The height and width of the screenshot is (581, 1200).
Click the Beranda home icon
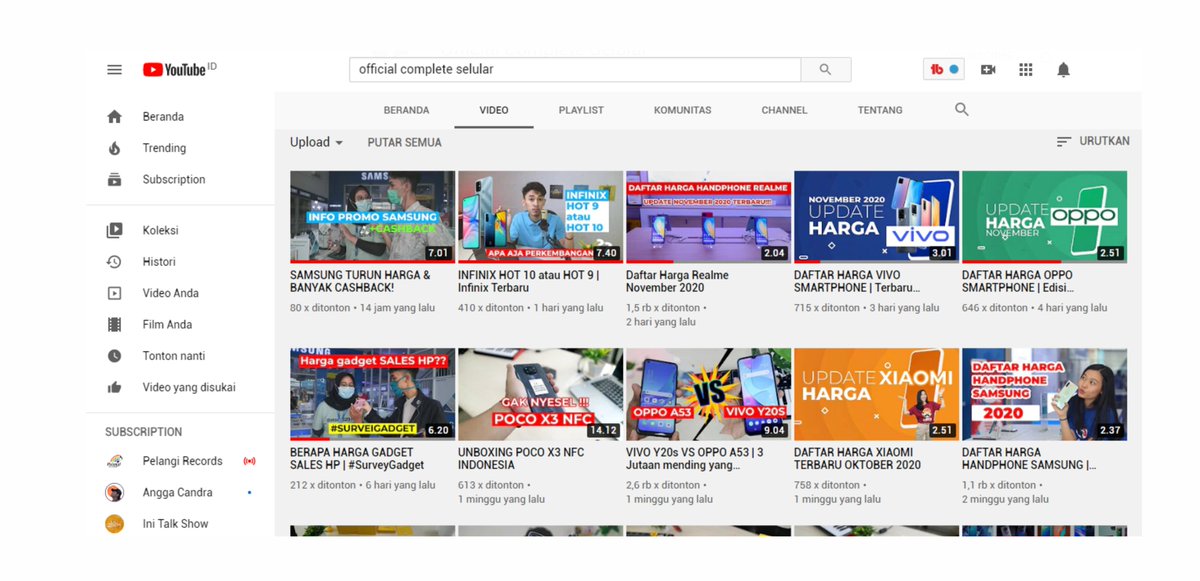tap(114, 116)
